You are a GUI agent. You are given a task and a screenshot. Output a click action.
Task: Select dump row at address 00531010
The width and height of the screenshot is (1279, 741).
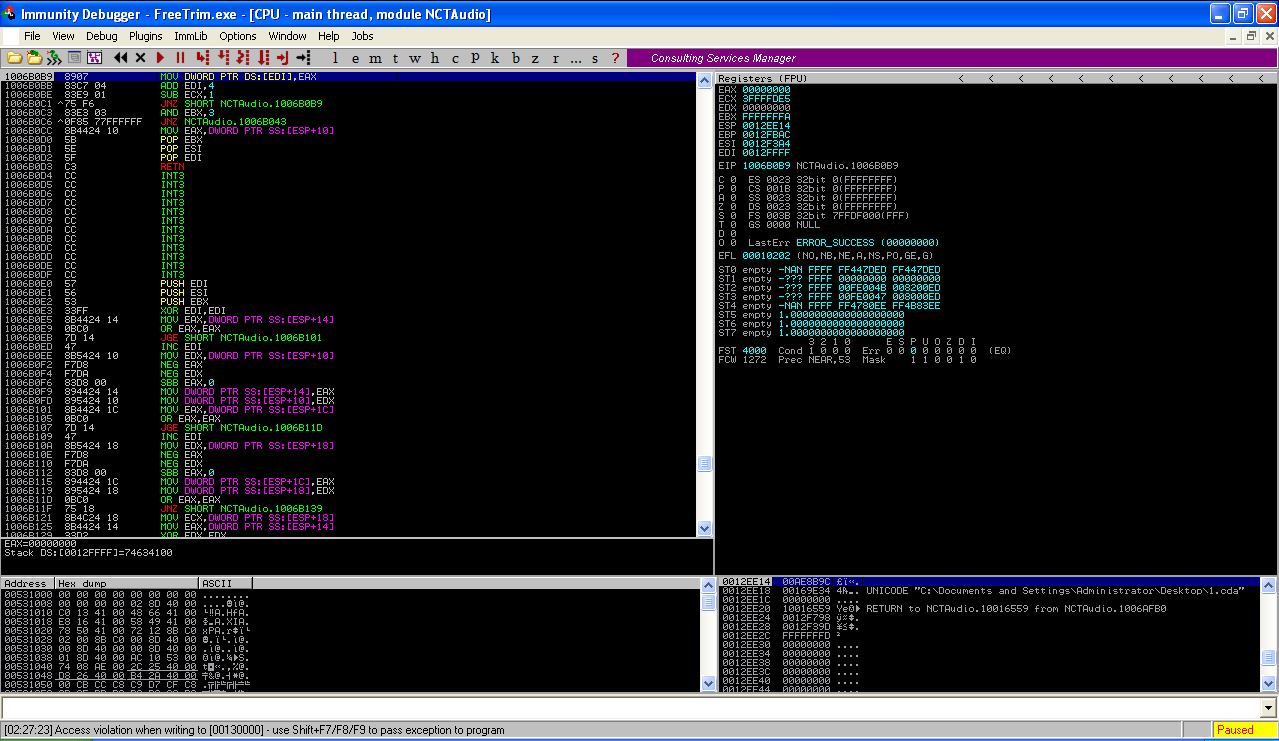[x=349, y=612]
